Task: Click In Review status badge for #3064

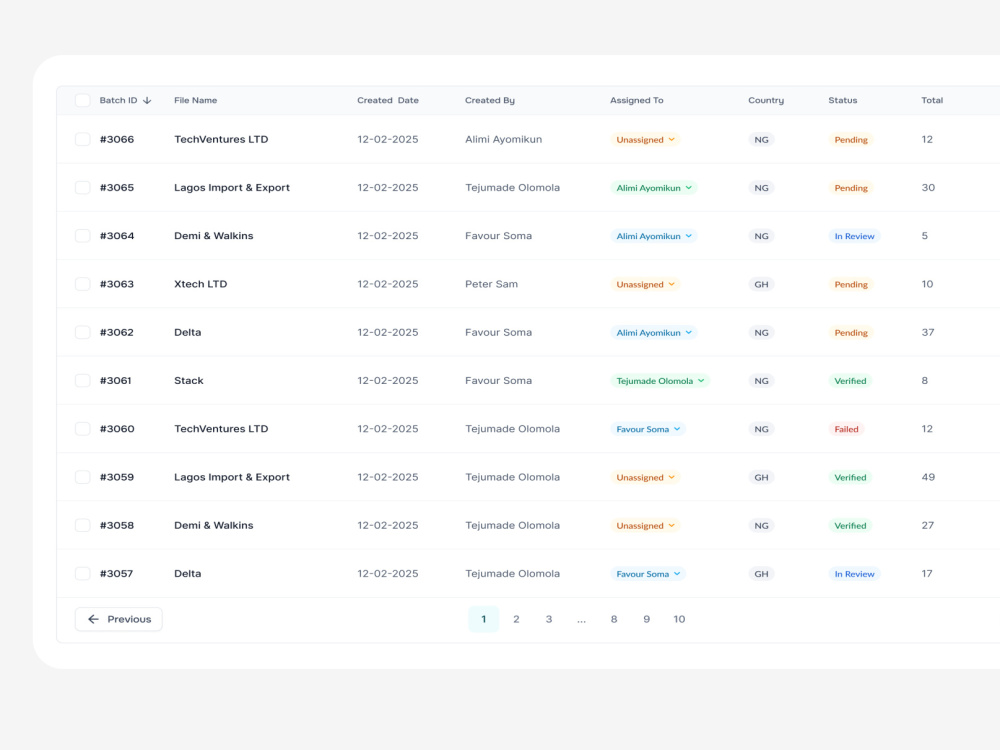Action: [855, 236]
